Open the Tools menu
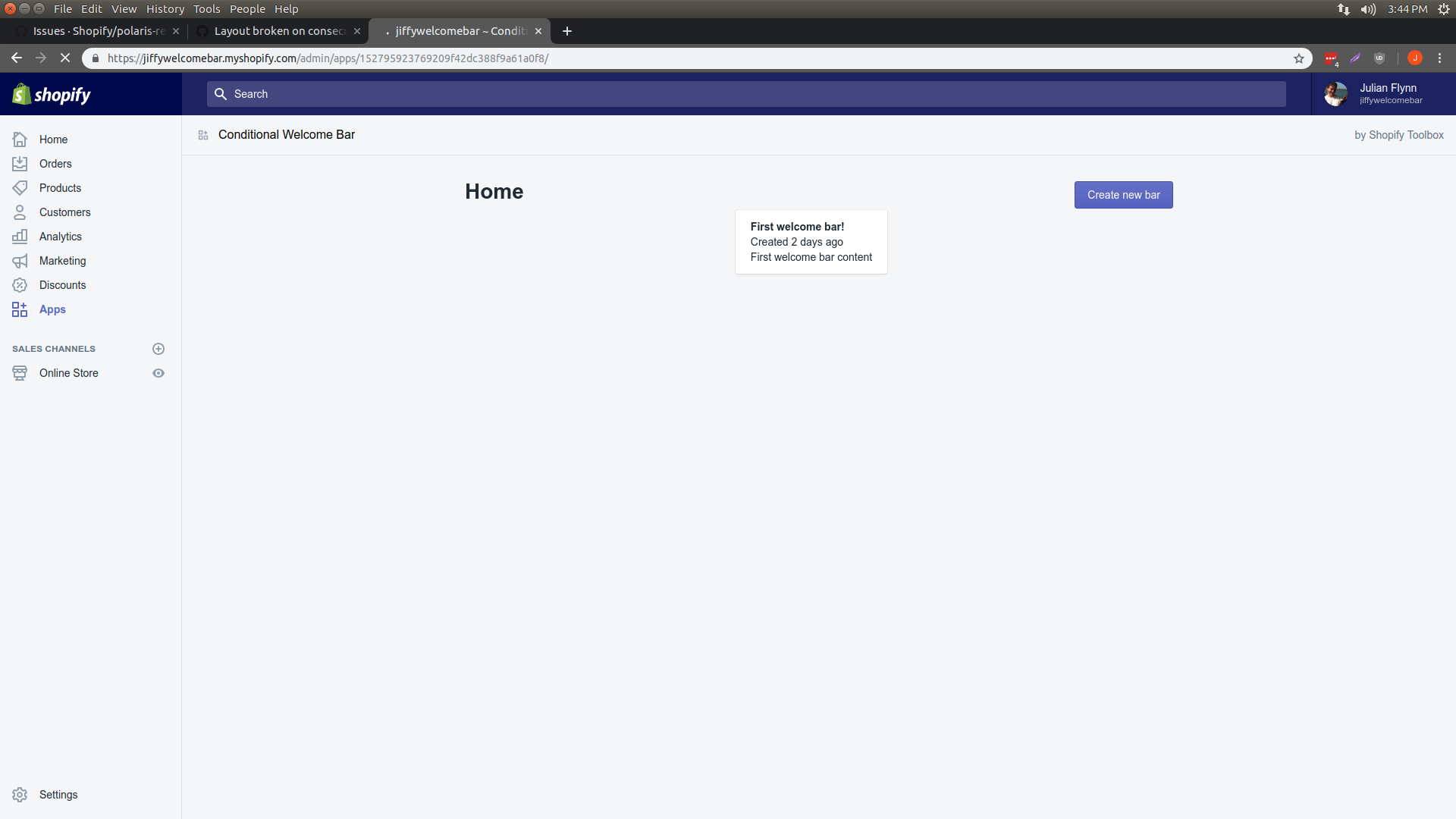 coord(207,9)
